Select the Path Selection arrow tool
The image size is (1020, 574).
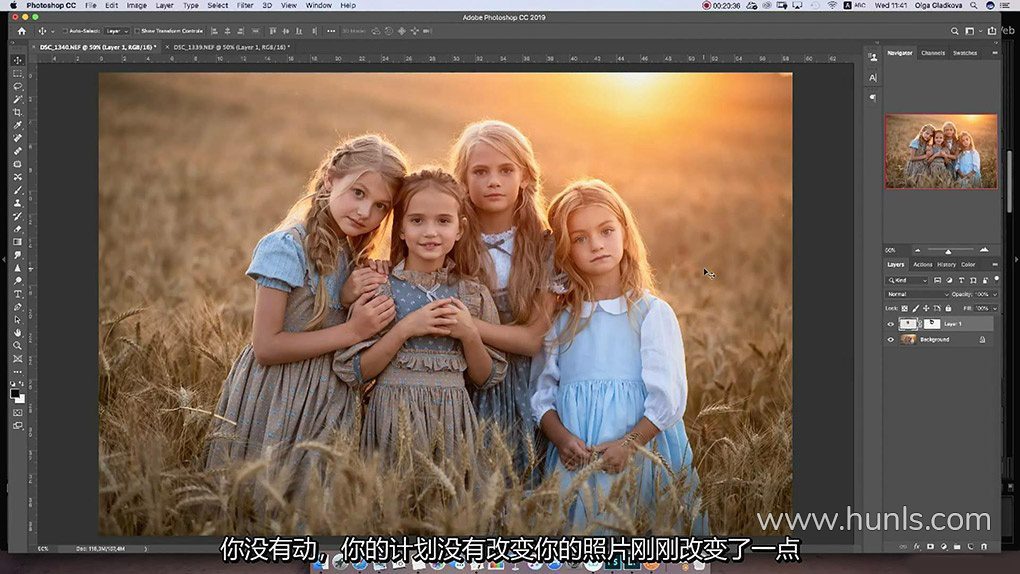(x=18, y=320)
